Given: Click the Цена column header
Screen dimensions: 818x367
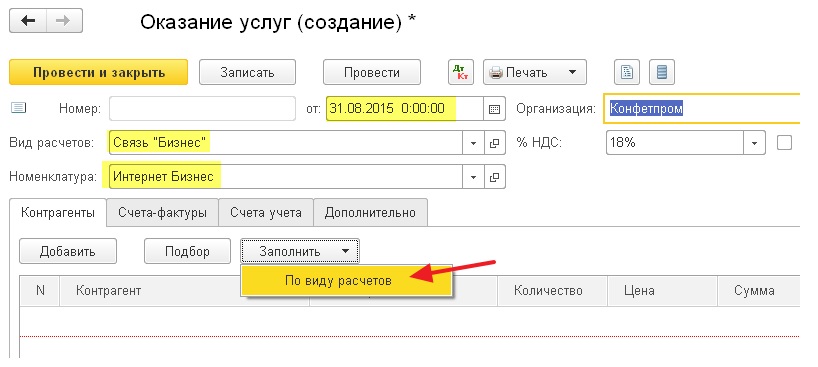Looking at the screenshot, I should pos(663,291).
